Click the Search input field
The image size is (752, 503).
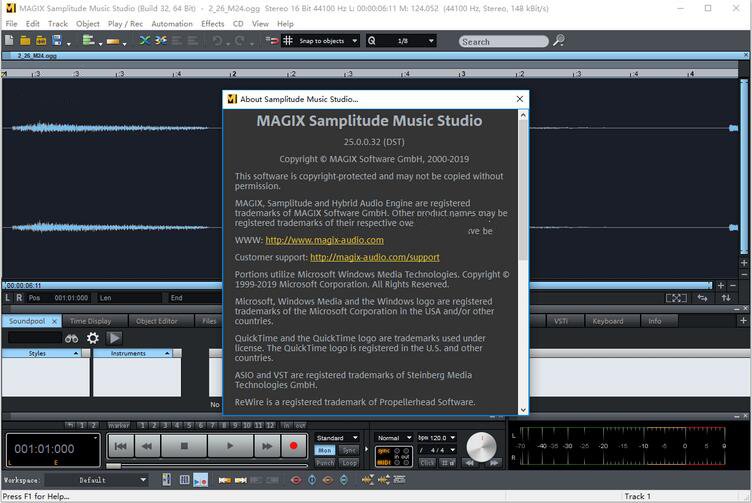coord(504,42)
